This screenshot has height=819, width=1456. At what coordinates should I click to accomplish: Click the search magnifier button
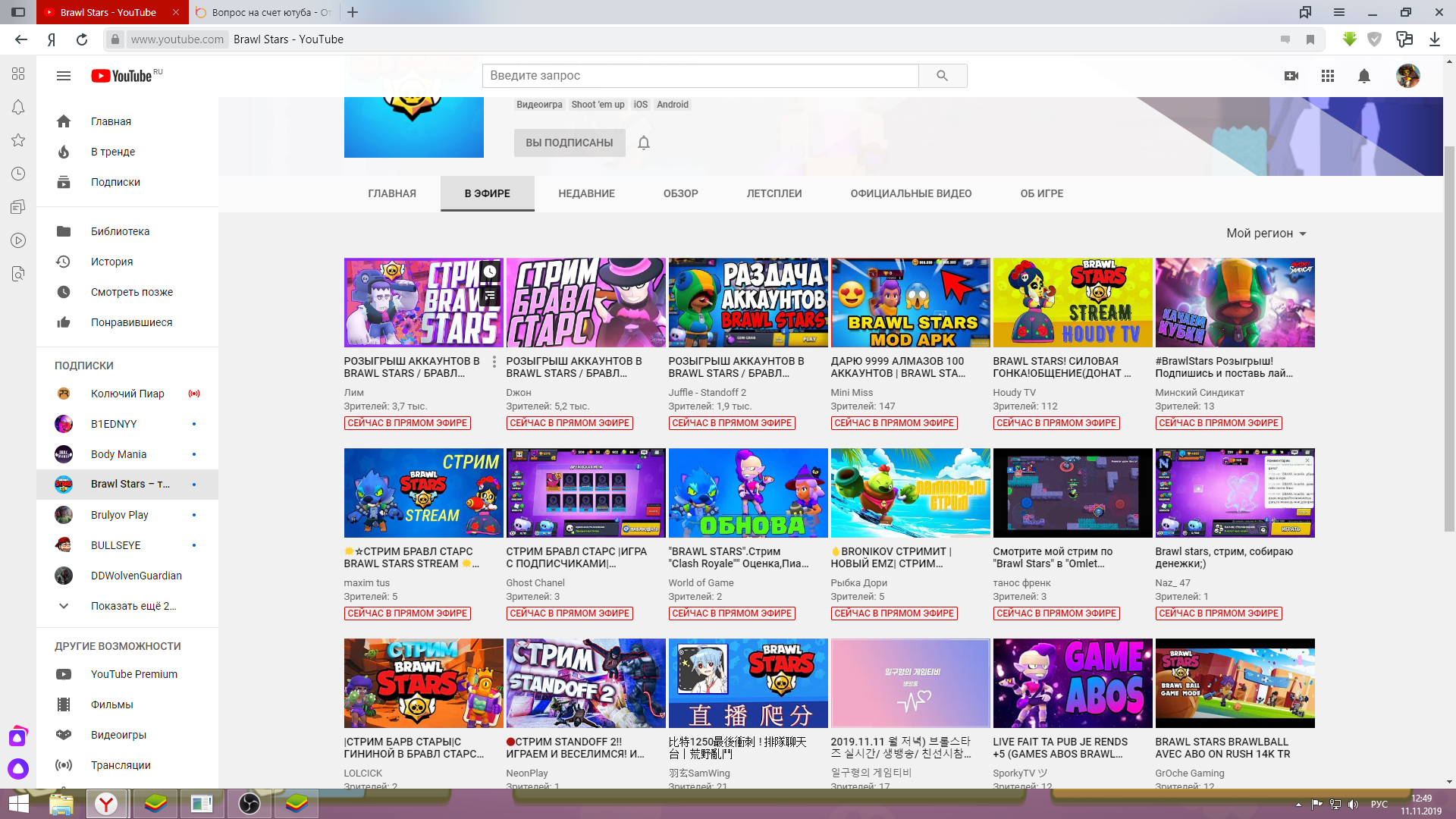coord(942,76)
